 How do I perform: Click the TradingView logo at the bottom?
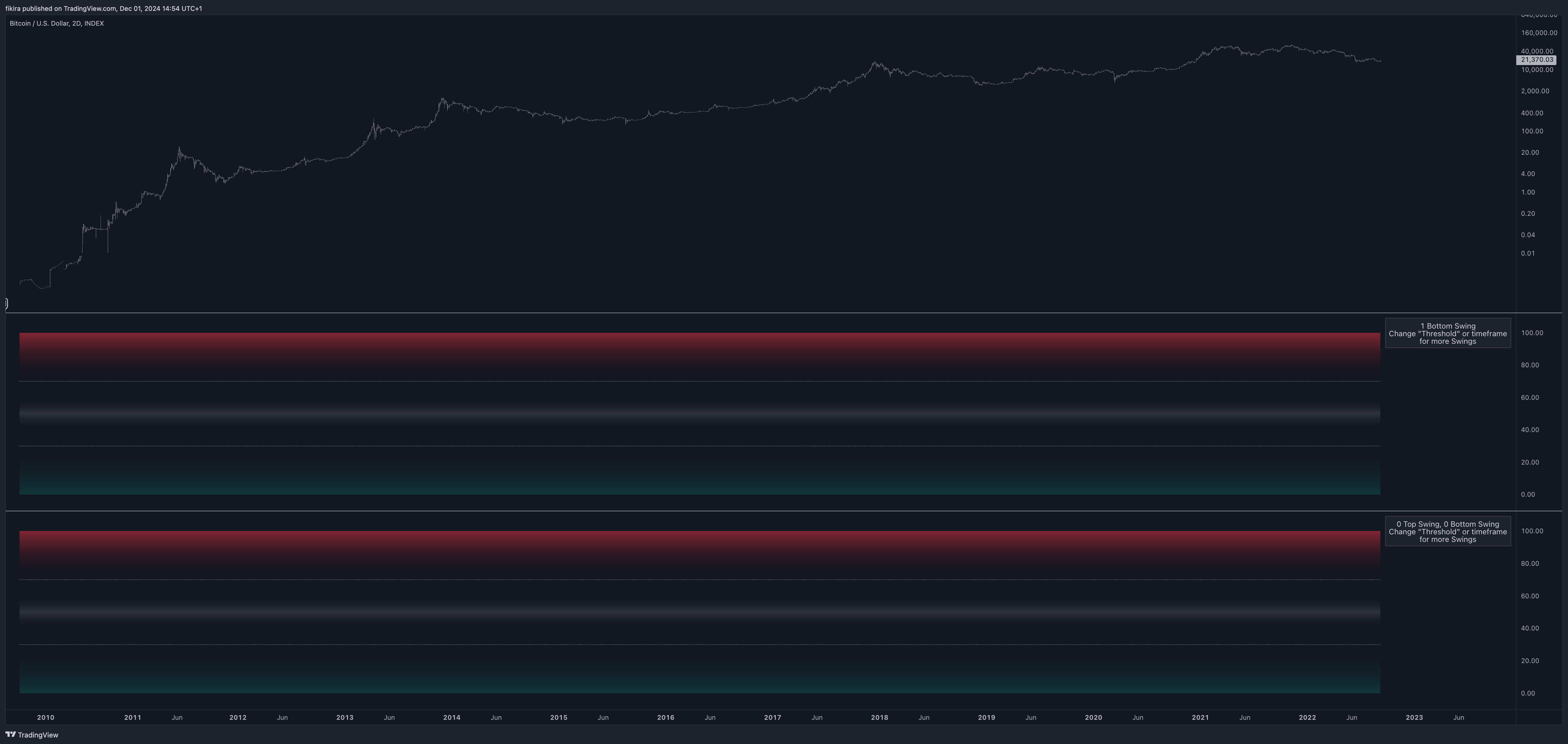32,735
